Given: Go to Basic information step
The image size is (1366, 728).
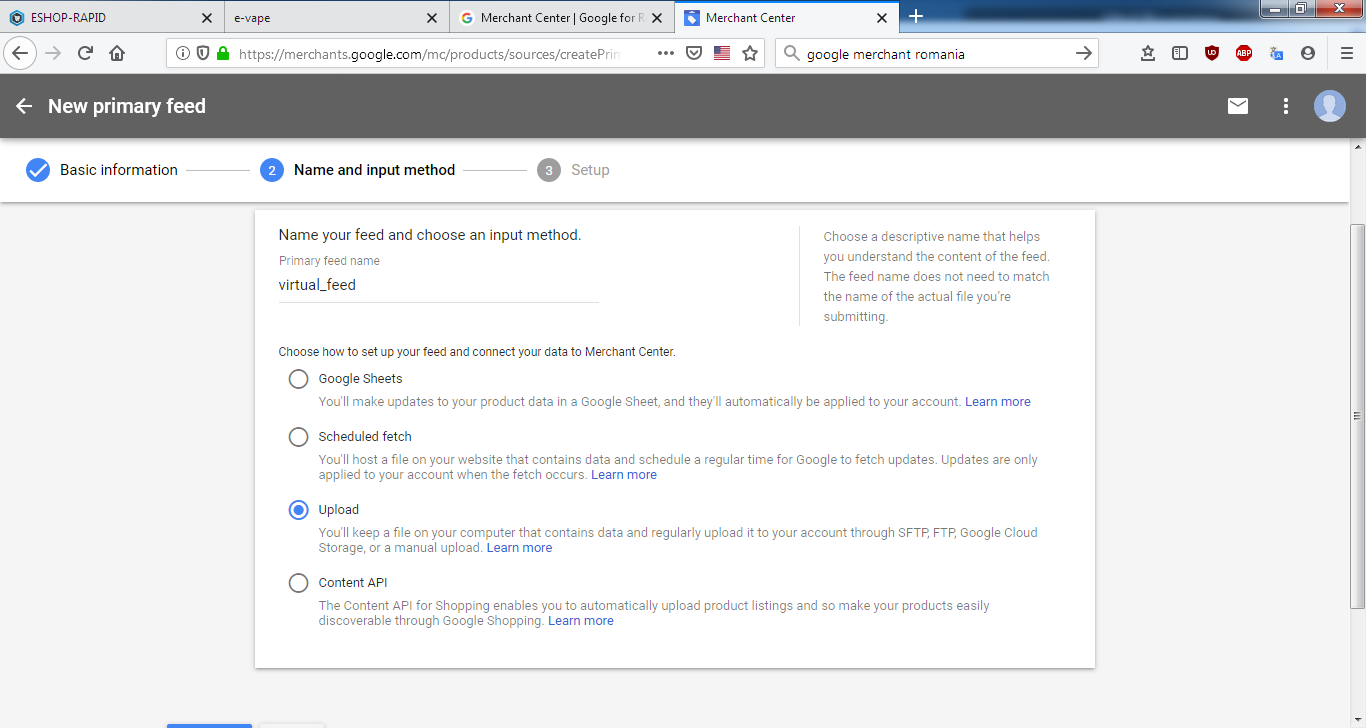Looking at the screenshot, I should coord(102,170).
